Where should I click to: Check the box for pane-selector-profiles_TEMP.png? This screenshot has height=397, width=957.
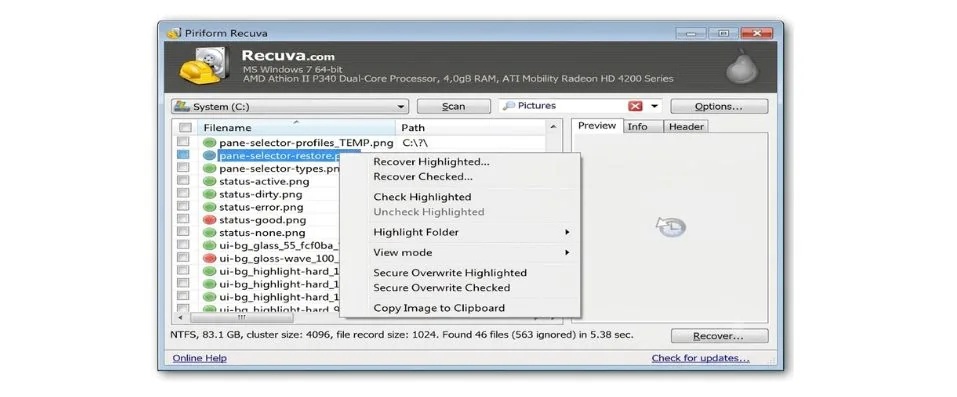point(183,142)
